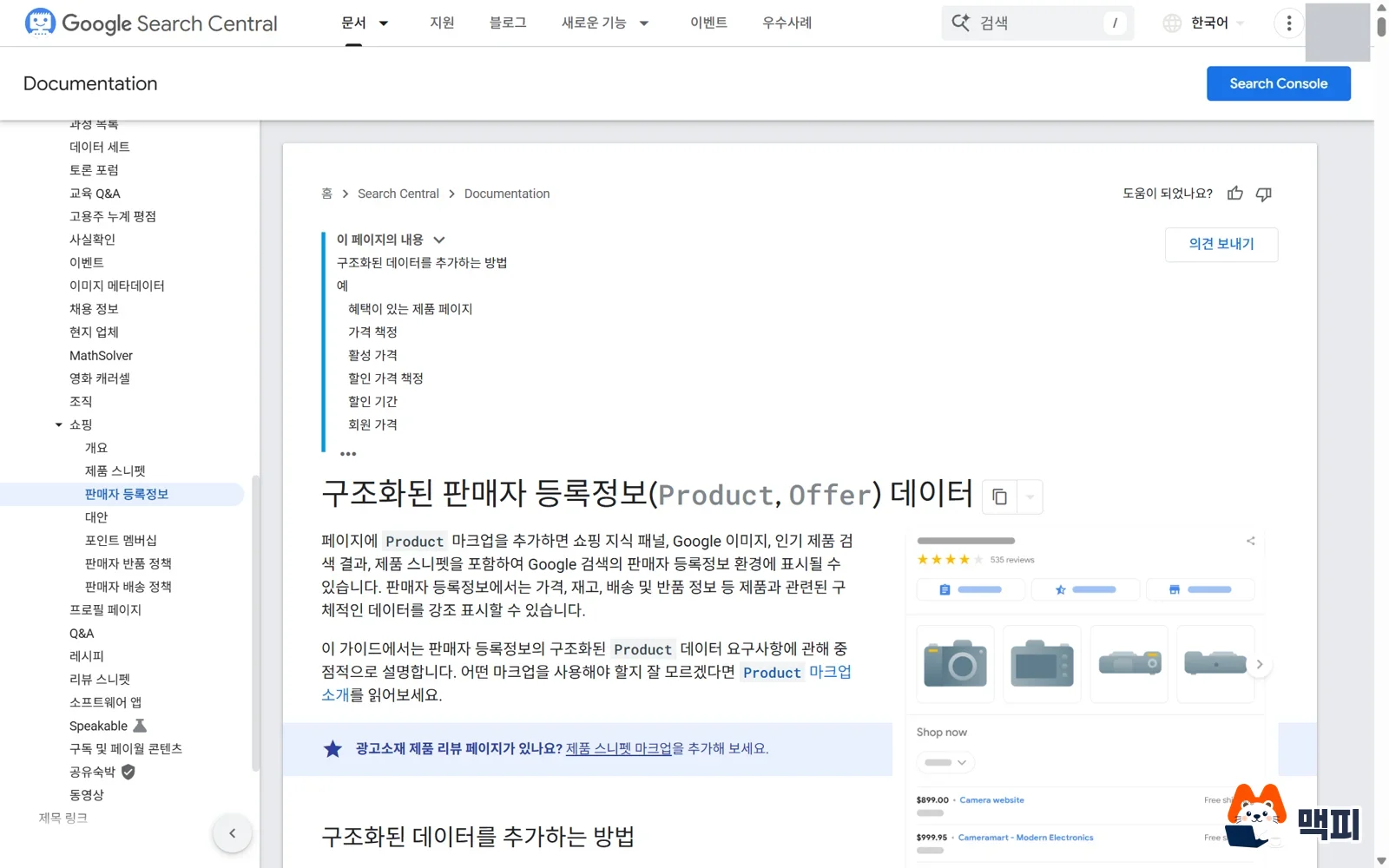This screenshot has height=868, width=1389.
Task: Open the three-dot more options menu
Action: [x=1289, y=23]
